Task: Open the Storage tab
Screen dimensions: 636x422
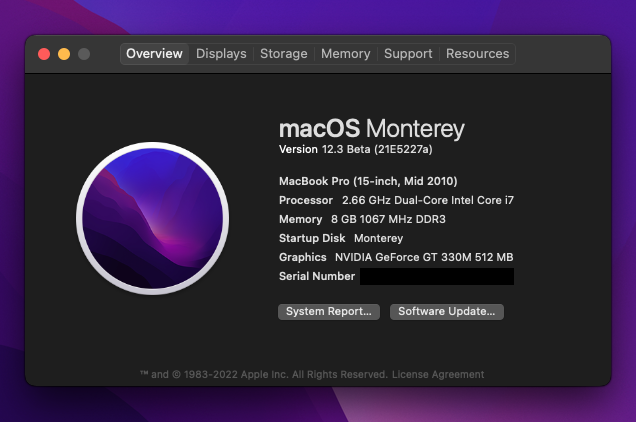Action: 284,54
